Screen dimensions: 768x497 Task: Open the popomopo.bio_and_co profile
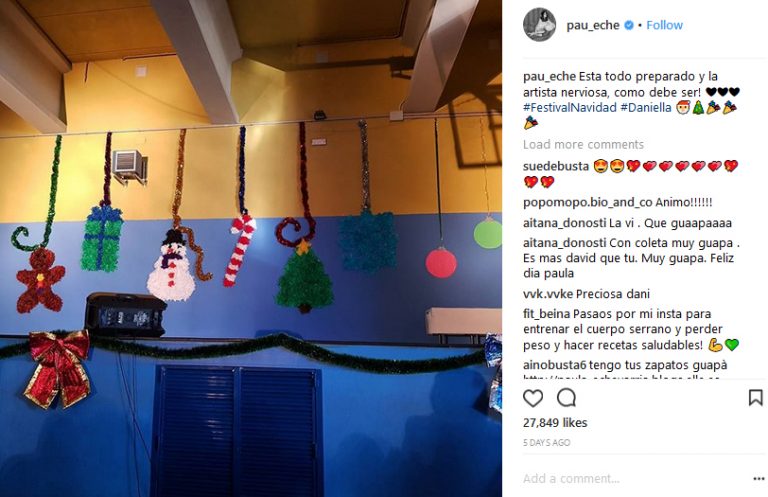[x=588, y=202]
